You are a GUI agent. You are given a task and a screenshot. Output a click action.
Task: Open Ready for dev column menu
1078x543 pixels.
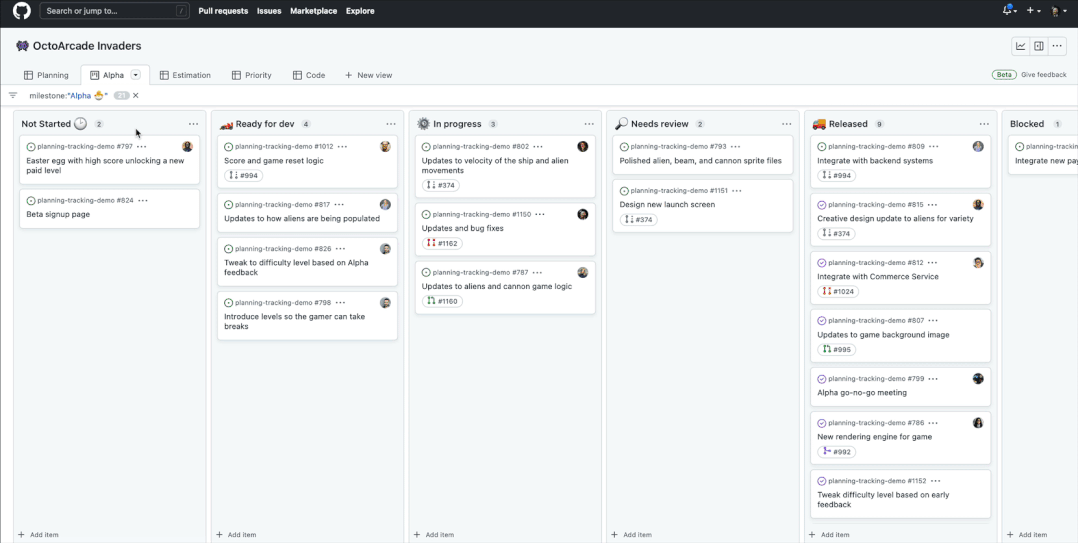click(x=391, y=124)
